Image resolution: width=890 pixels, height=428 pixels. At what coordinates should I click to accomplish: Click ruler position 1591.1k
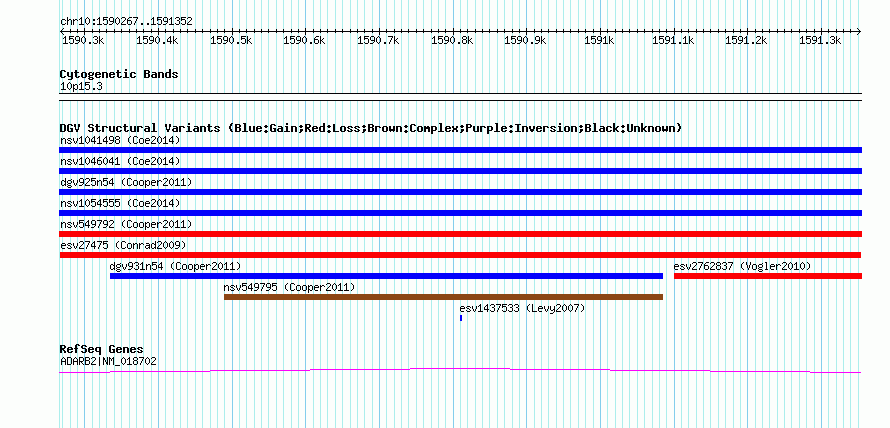(x=673, y=40)
